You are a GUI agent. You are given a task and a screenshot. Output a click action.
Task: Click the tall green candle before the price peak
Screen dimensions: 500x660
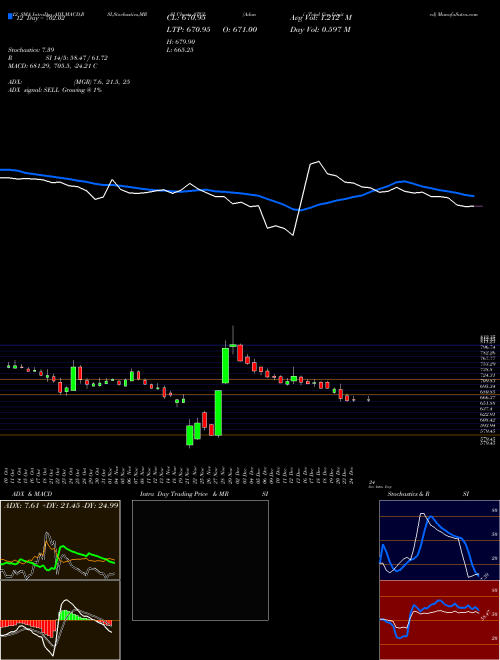(226, 365)
